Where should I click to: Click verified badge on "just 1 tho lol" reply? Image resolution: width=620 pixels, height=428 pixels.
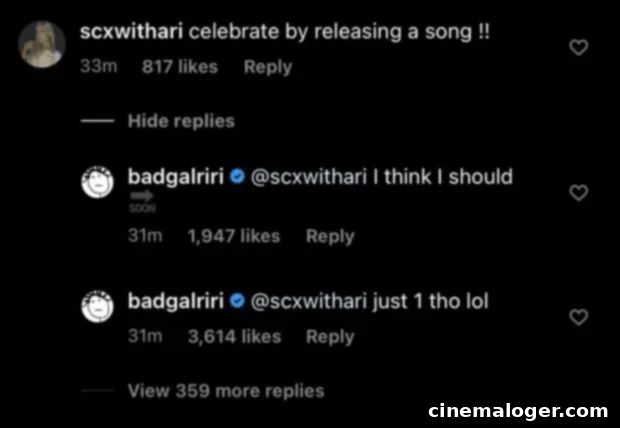[x=237, y=301]
